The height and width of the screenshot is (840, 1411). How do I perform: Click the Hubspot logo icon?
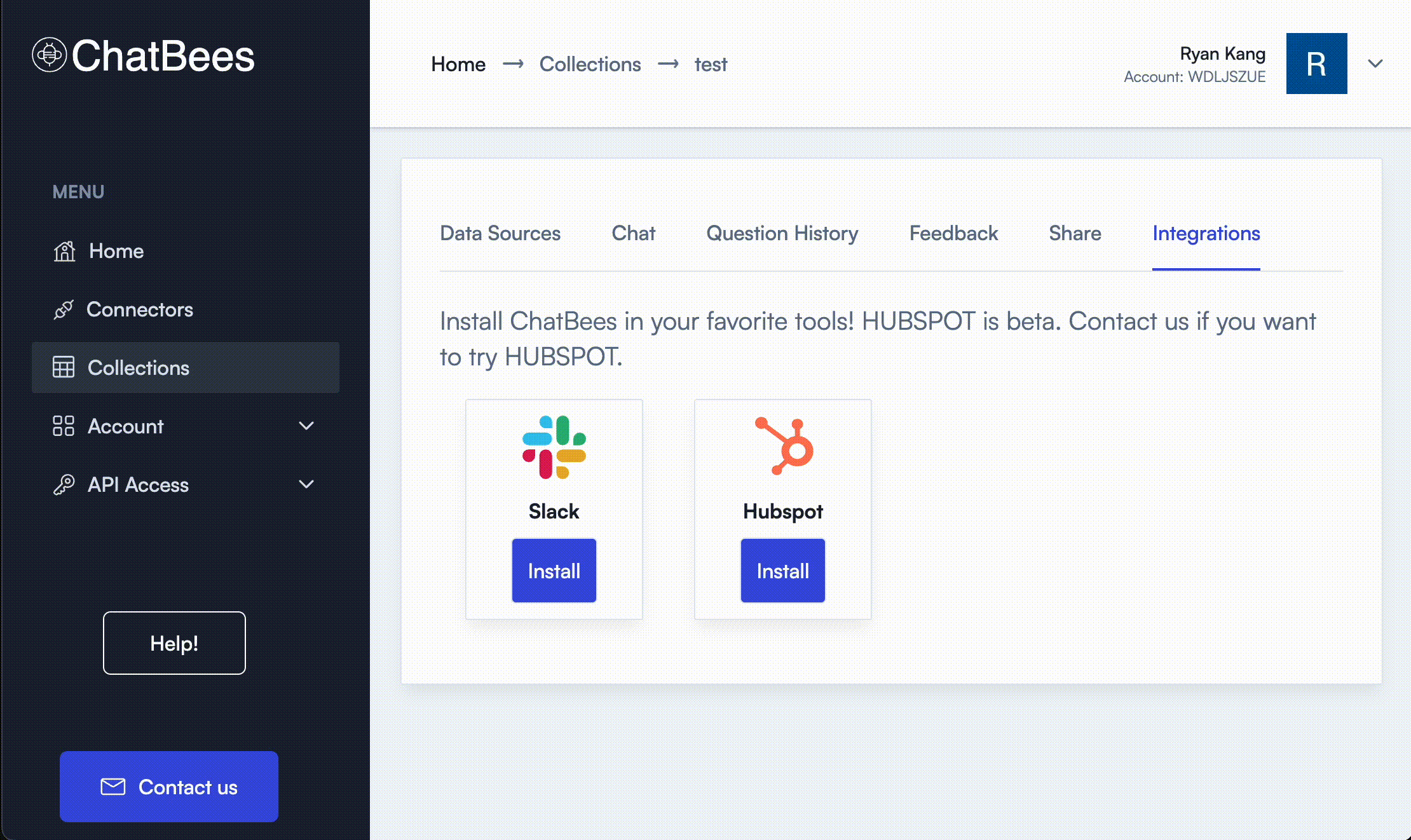784,446
